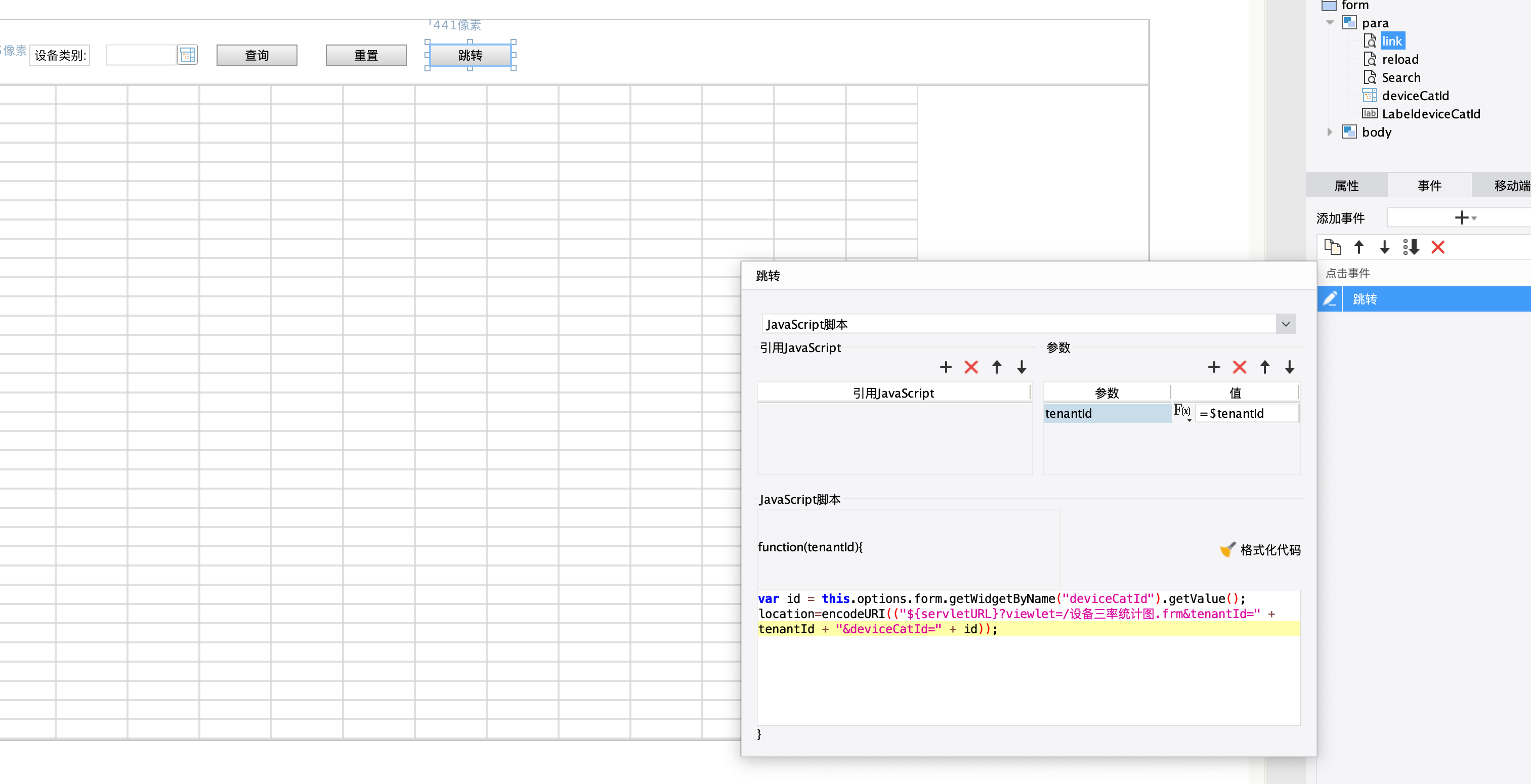Select the form root node in the tree
This screenshot has width=1531, height=784.
(1355, 6)
